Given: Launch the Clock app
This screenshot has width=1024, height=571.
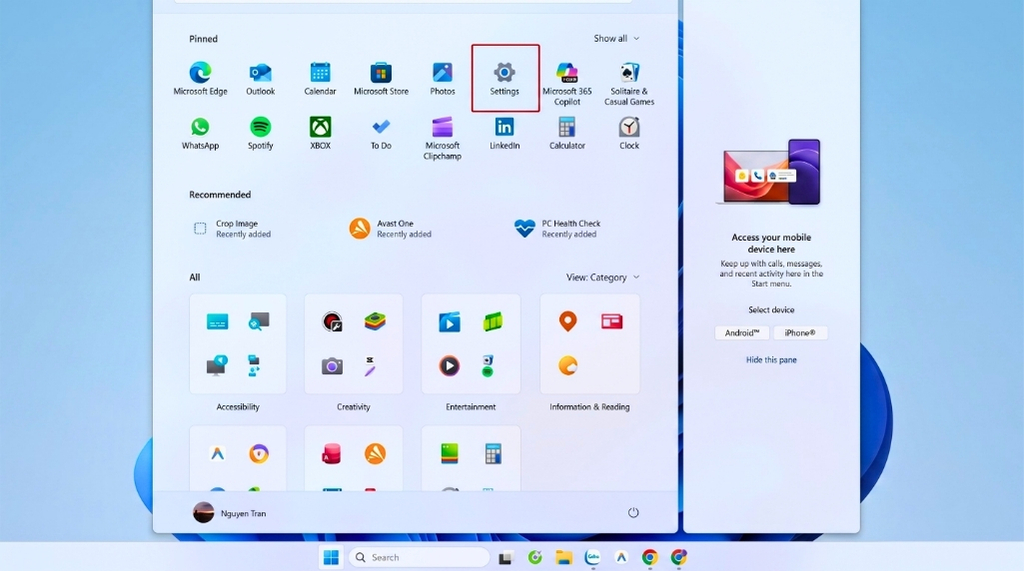Looking at the screenshot, I should click(x=629, y=133).
